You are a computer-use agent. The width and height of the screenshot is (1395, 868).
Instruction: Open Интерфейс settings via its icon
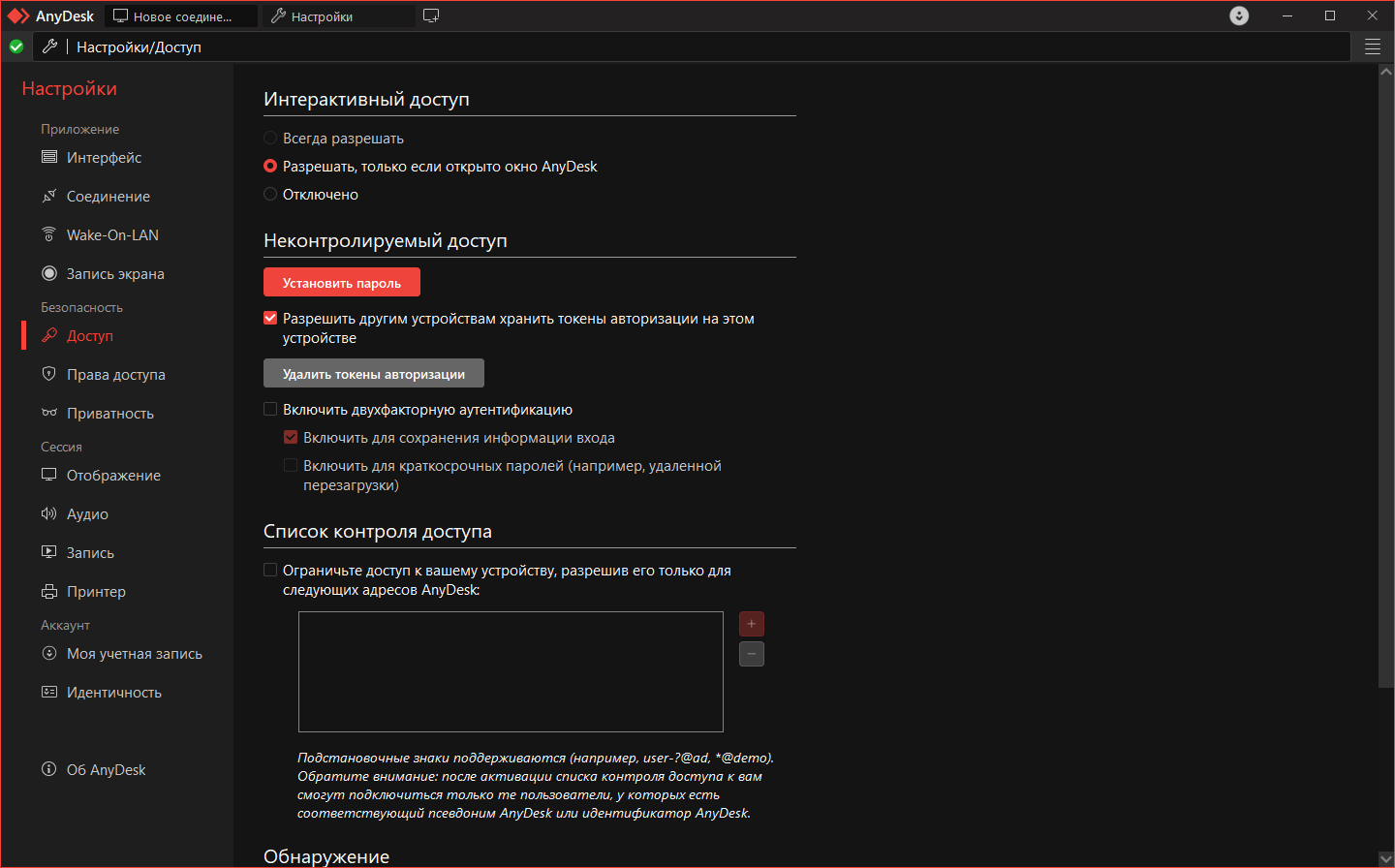(49, 157)
